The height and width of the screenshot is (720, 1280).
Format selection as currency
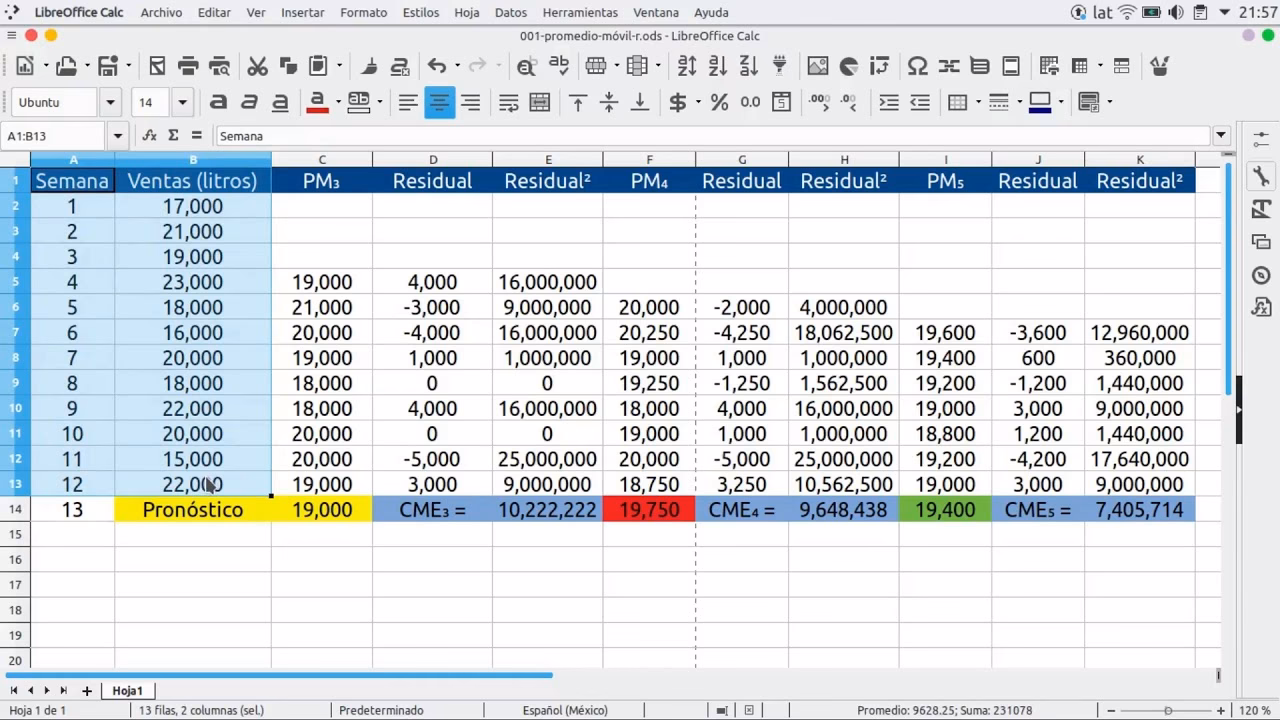679,102
